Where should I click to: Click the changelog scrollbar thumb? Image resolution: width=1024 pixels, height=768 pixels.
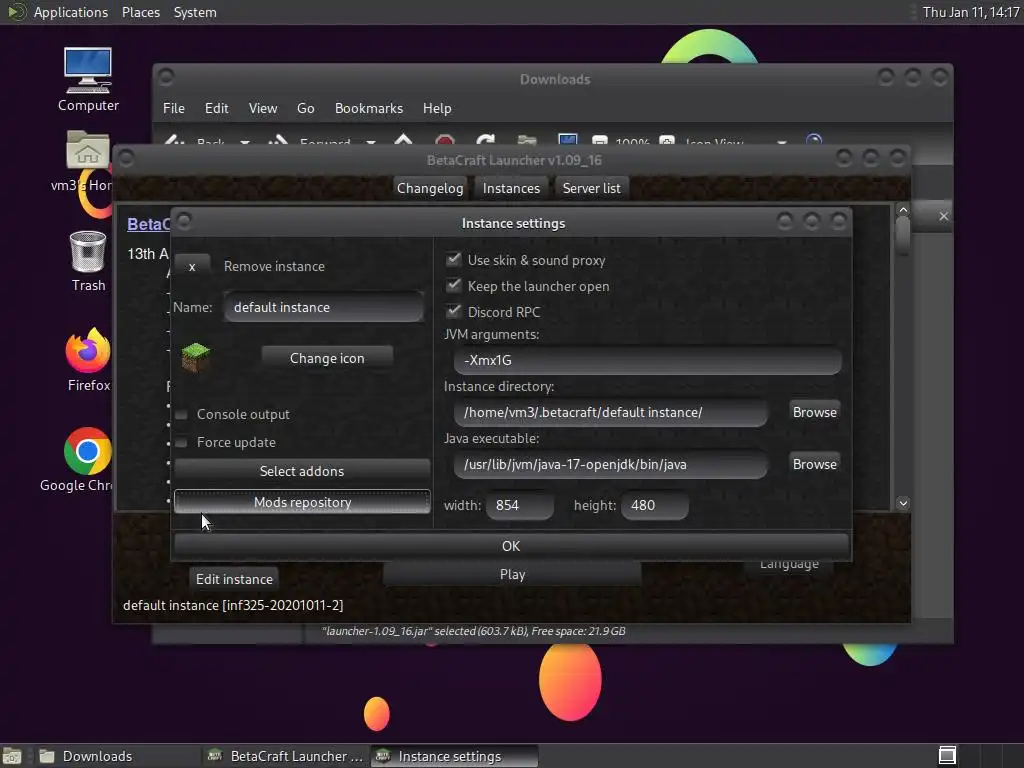point(903,236)
